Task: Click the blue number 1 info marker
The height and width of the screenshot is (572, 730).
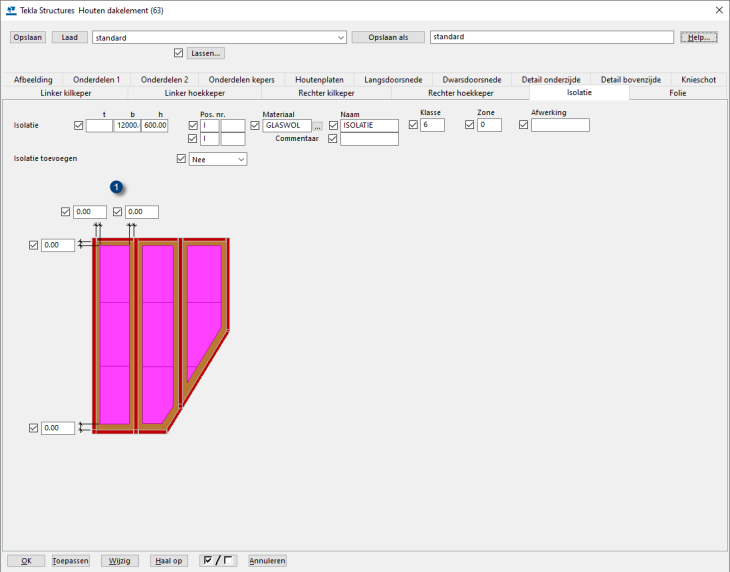Action: point(117,187)
